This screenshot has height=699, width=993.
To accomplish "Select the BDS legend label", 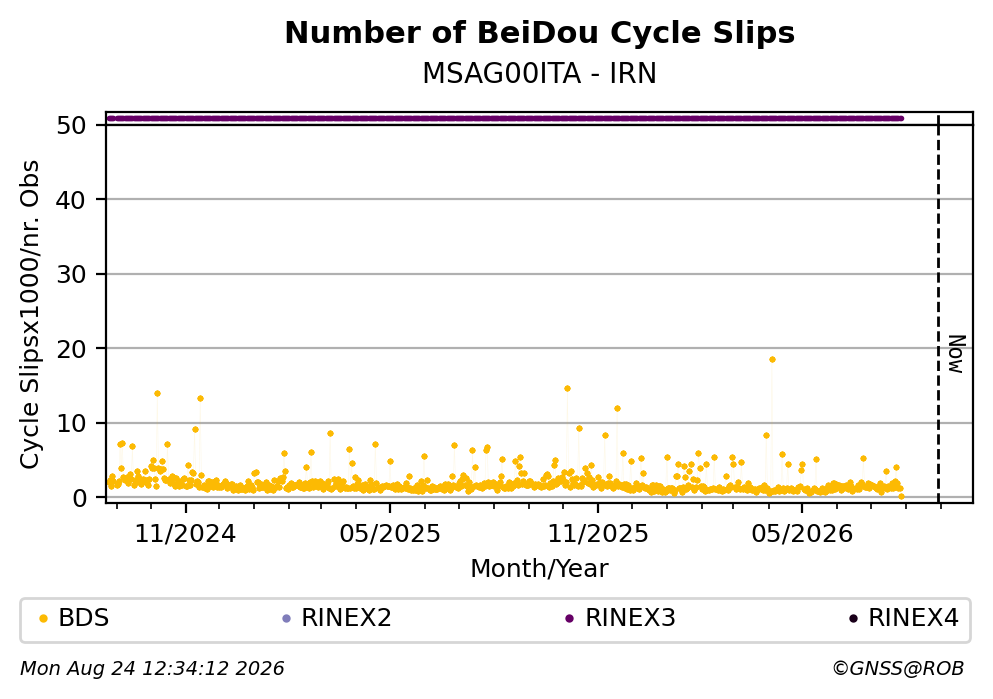I will tap(84, 618).
